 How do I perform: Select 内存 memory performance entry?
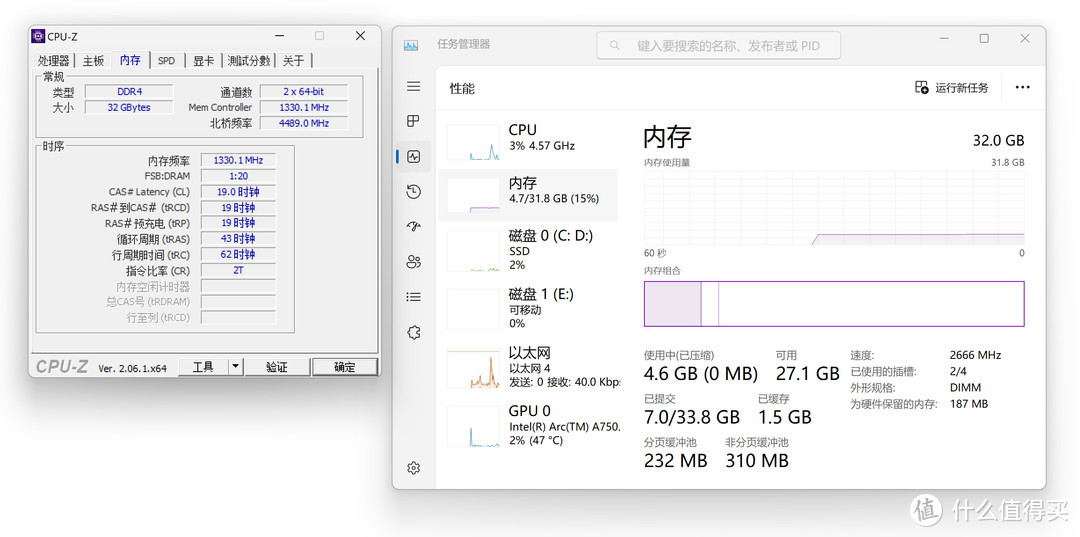coord(529,194)
